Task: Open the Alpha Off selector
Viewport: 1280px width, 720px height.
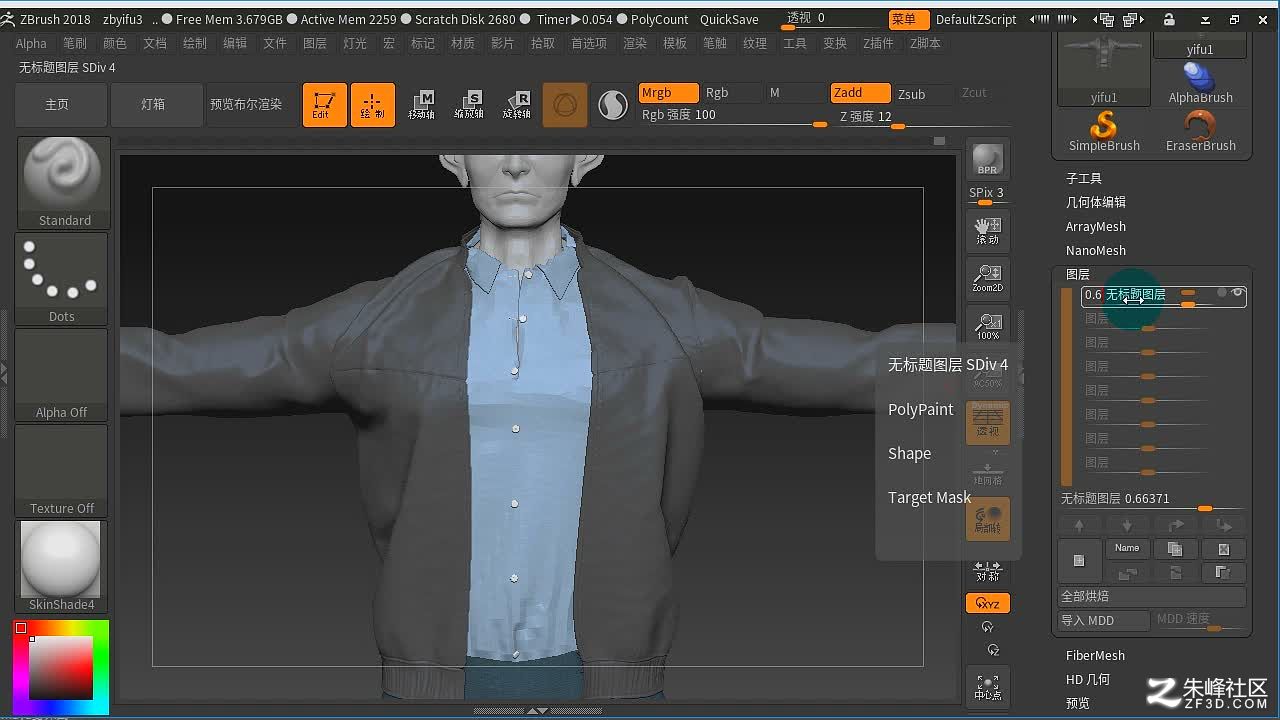Action: point(62,375)
